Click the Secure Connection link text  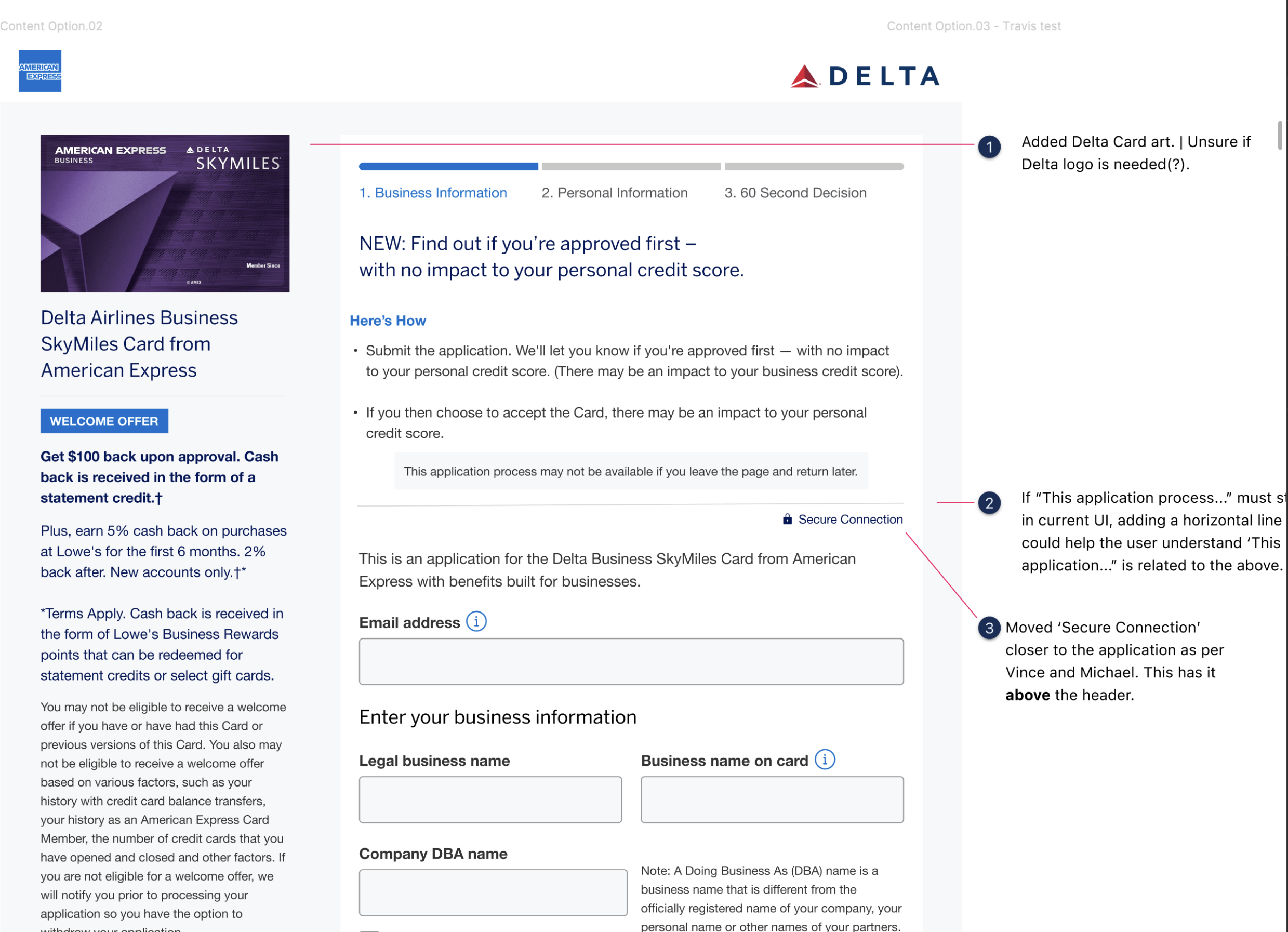pyautogui.click(x=850, y=519)
